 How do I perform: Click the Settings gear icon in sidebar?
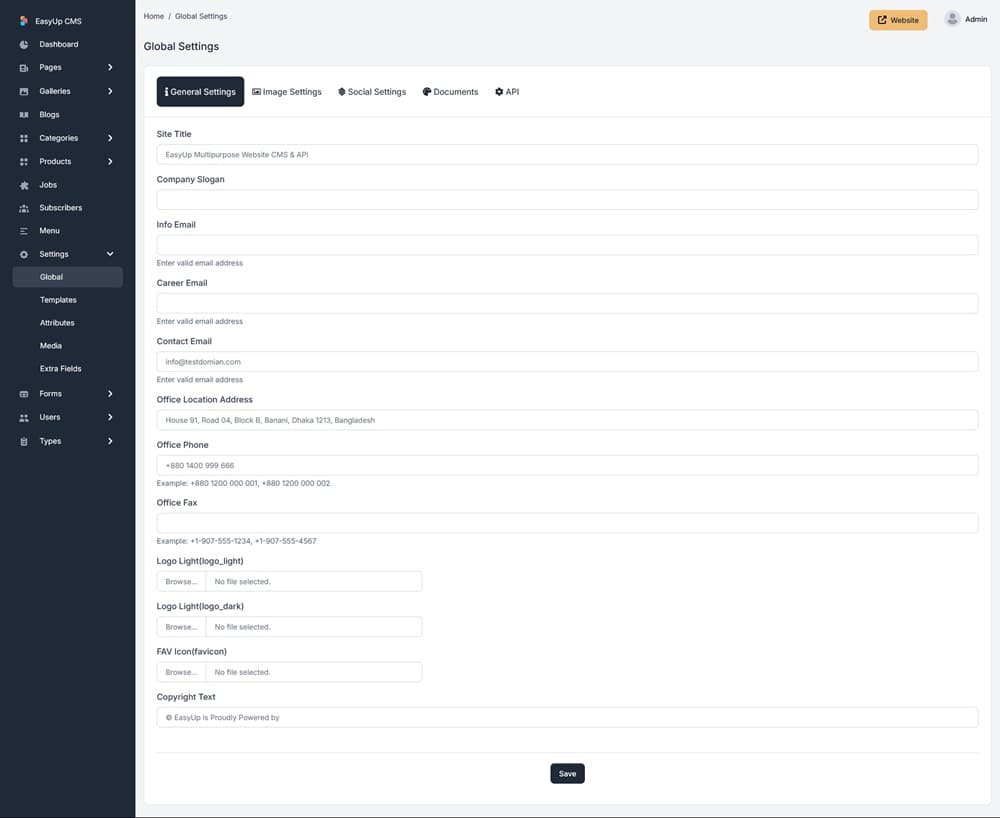coord(24,254)
